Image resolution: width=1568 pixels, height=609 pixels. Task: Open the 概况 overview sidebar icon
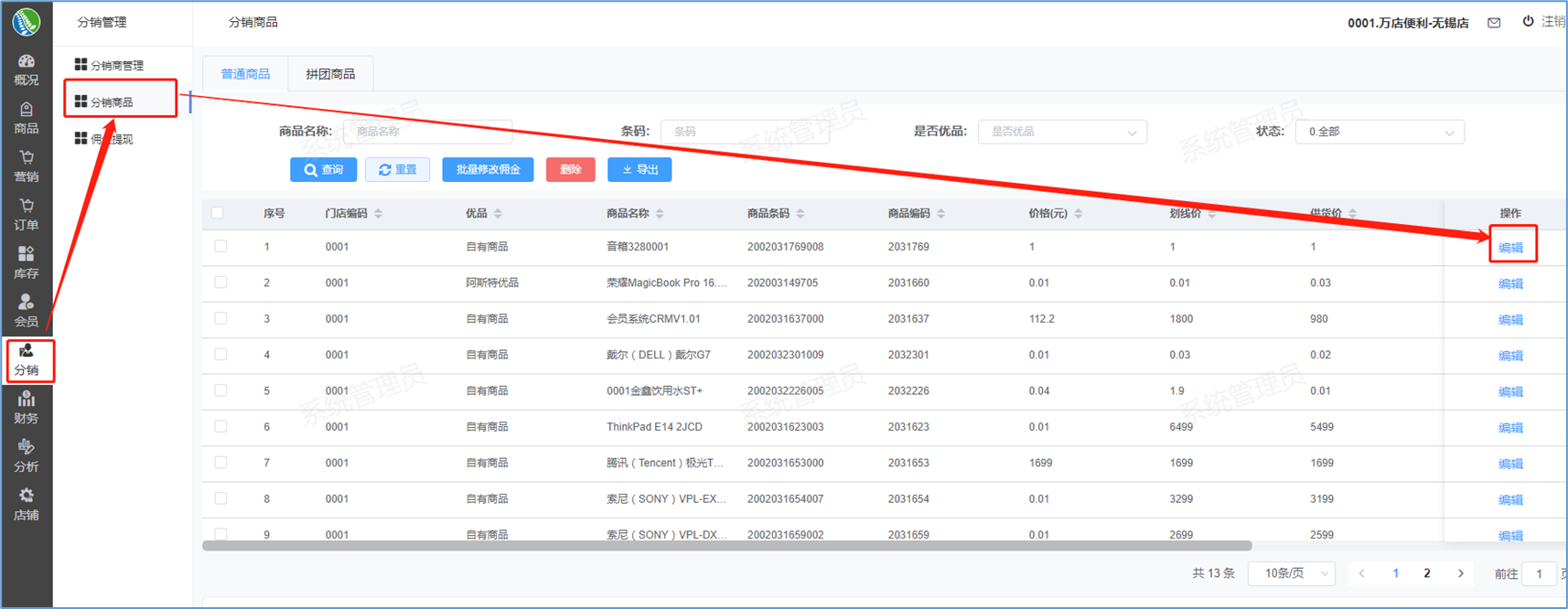[x=27, y=69]
